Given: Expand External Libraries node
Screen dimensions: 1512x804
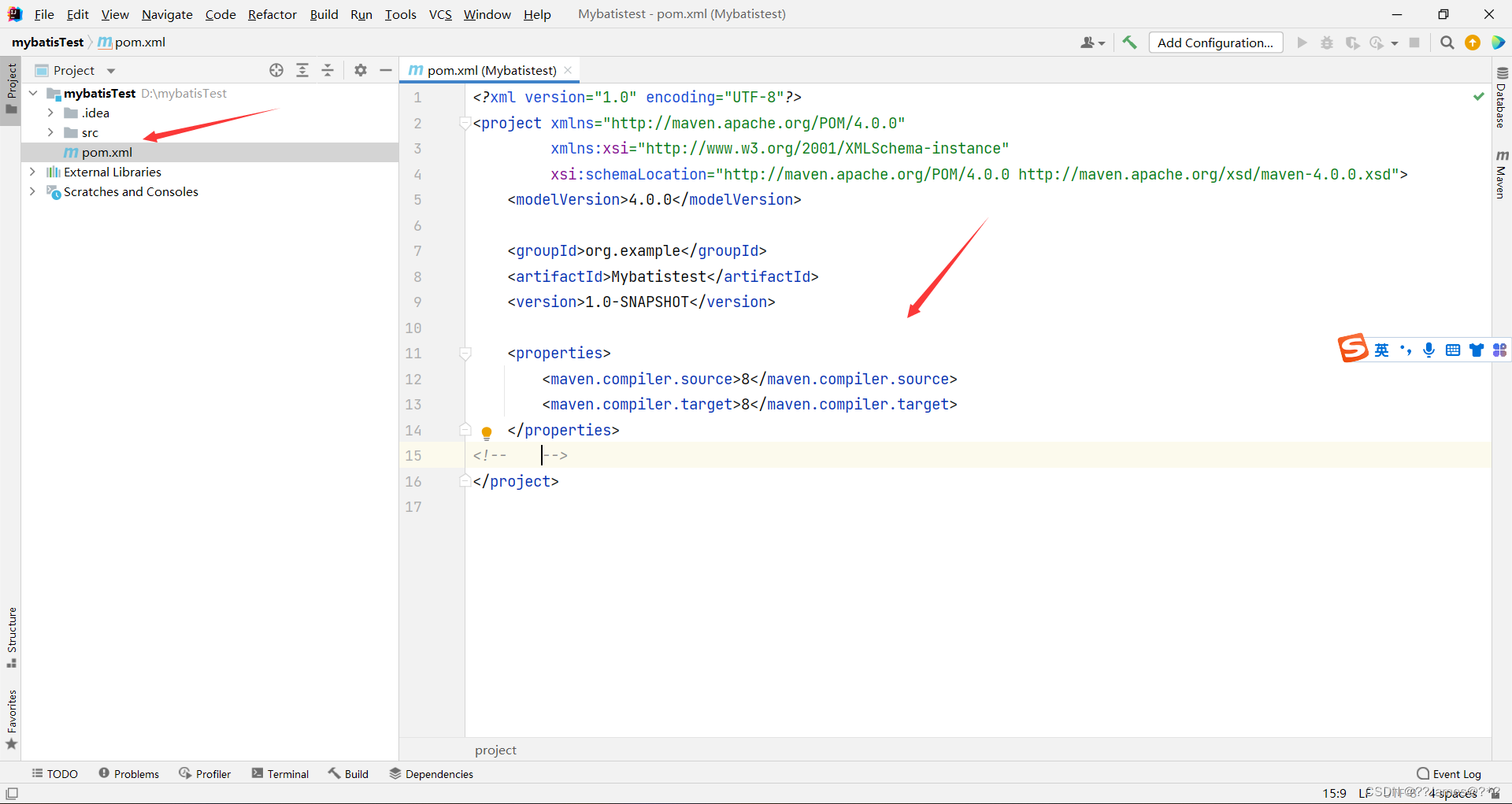Looking at the screenshot, I should (x=33, y=172).
